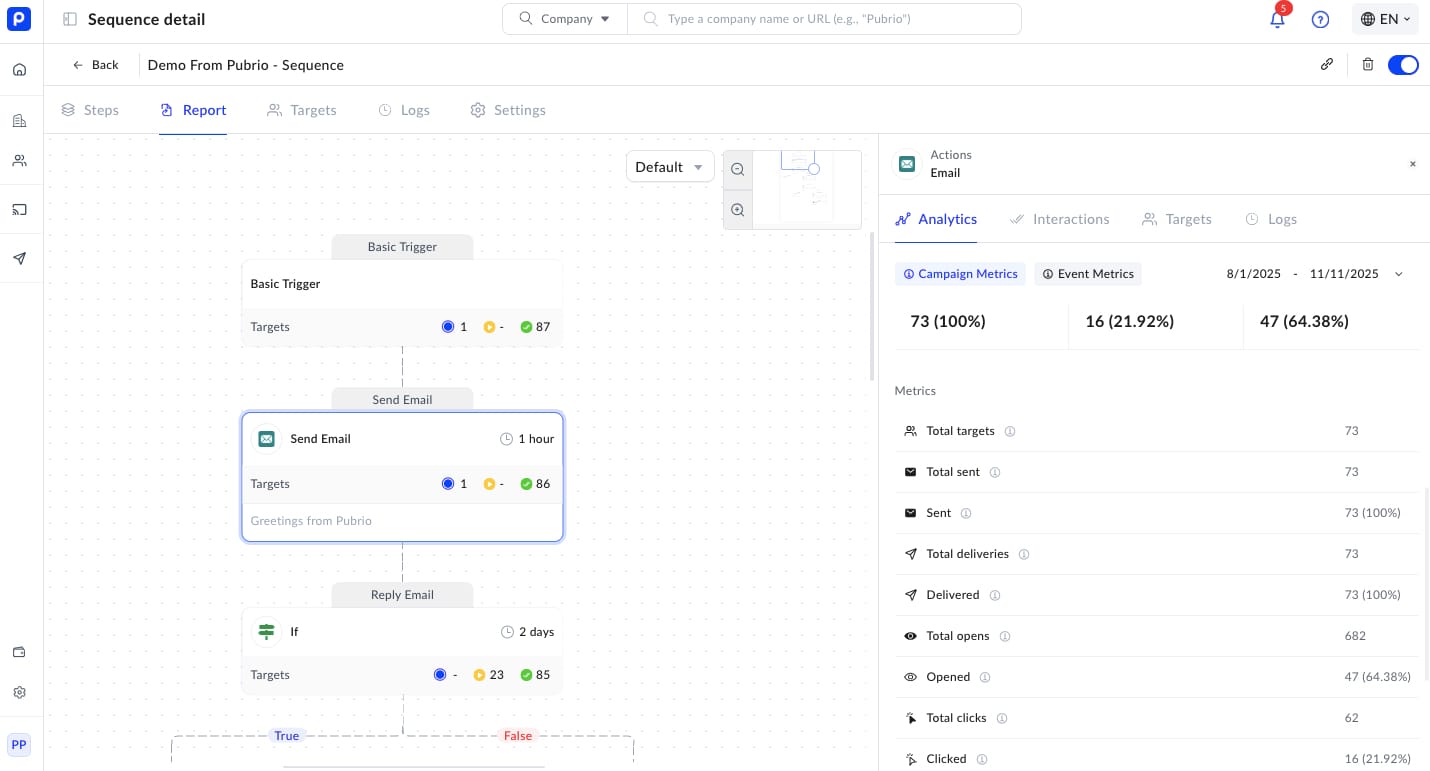Open the Interactions tab in panel
Screen dimensions: 1430x771
[x=1060, y=219]
